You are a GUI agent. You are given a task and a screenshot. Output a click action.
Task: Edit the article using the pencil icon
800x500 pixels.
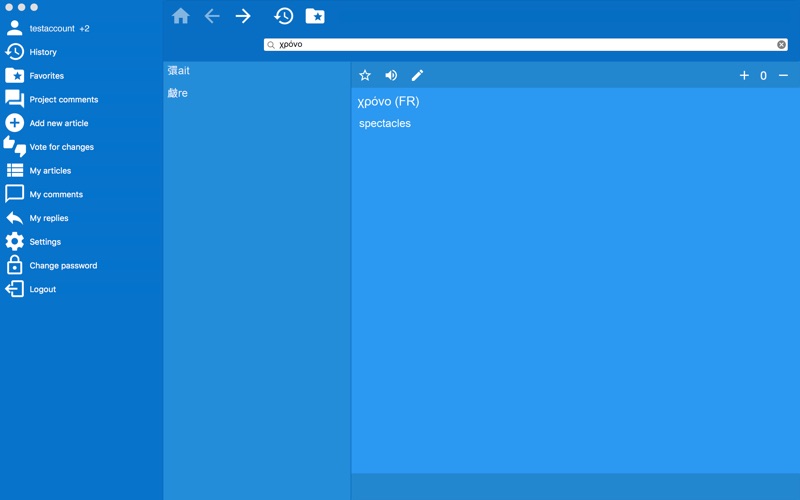pos(417,76)
